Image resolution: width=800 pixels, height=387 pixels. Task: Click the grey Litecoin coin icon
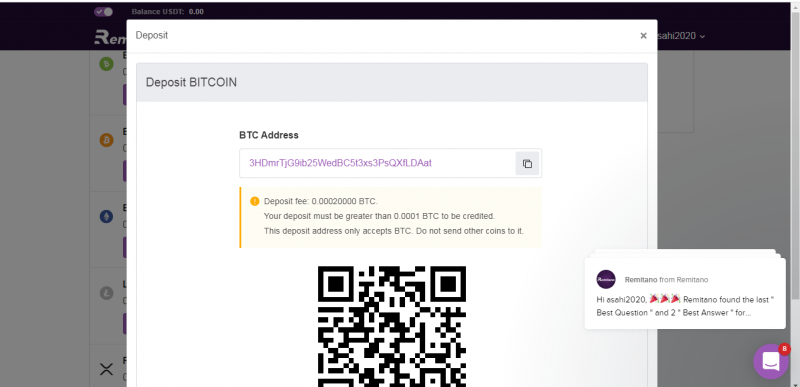click(106, 293)
